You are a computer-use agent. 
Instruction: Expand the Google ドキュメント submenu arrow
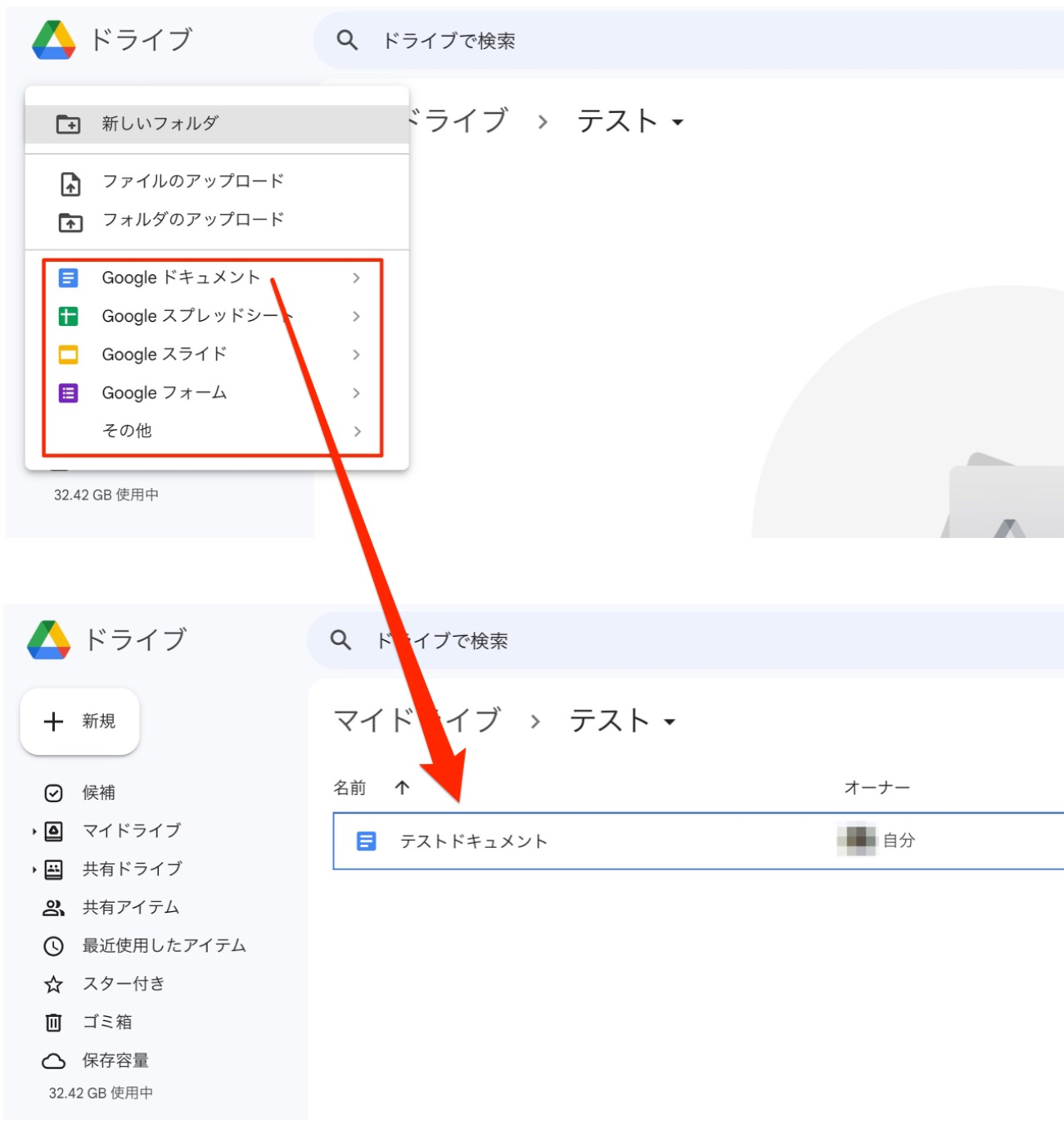point(356,278)
